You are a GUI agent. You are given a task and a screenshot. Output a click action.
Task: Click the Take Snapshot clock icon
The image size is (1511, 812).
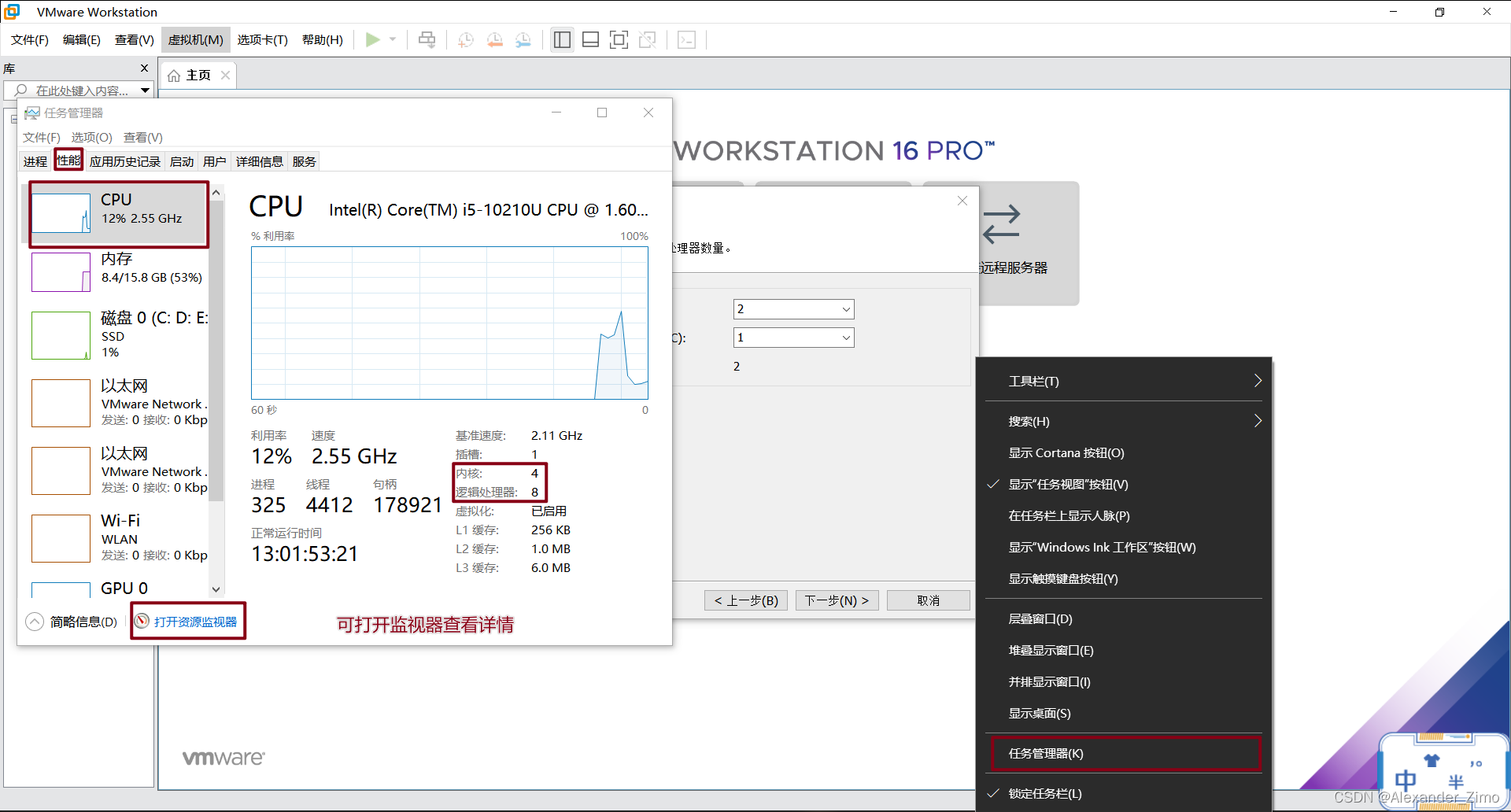(466, 39)
